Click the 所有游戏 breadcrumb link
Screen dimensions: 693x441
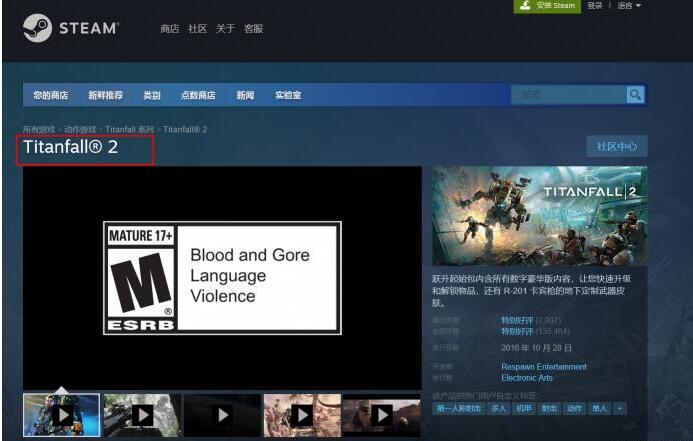point(39,129)
